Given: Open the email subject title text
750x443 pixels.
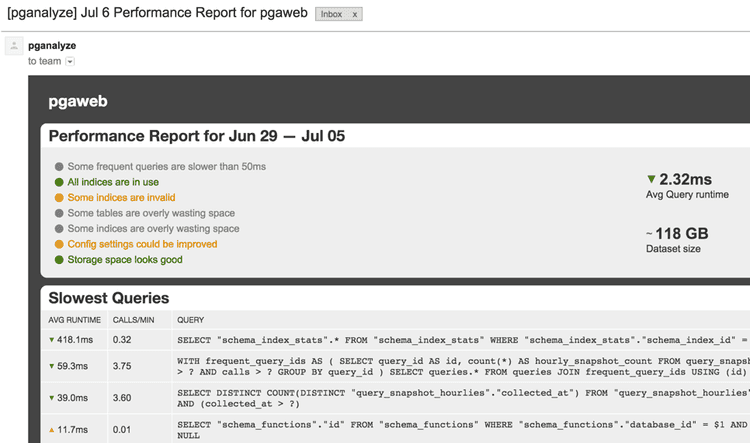Looking at the screenshot, I should 157,13.
